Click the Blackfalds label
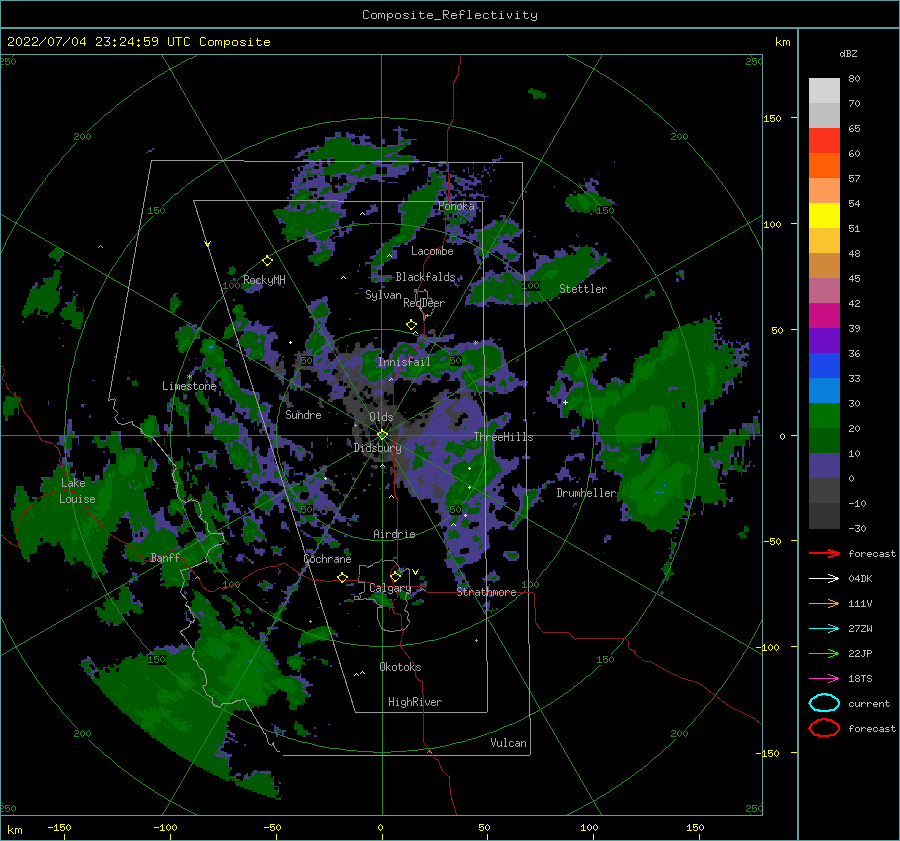Viewport: 900px width, 841px height. click(x=425, y=277)
